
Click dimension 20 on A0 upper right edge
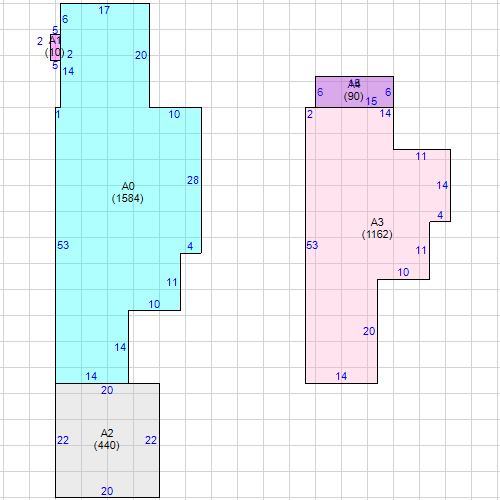[x=141, y=55]
